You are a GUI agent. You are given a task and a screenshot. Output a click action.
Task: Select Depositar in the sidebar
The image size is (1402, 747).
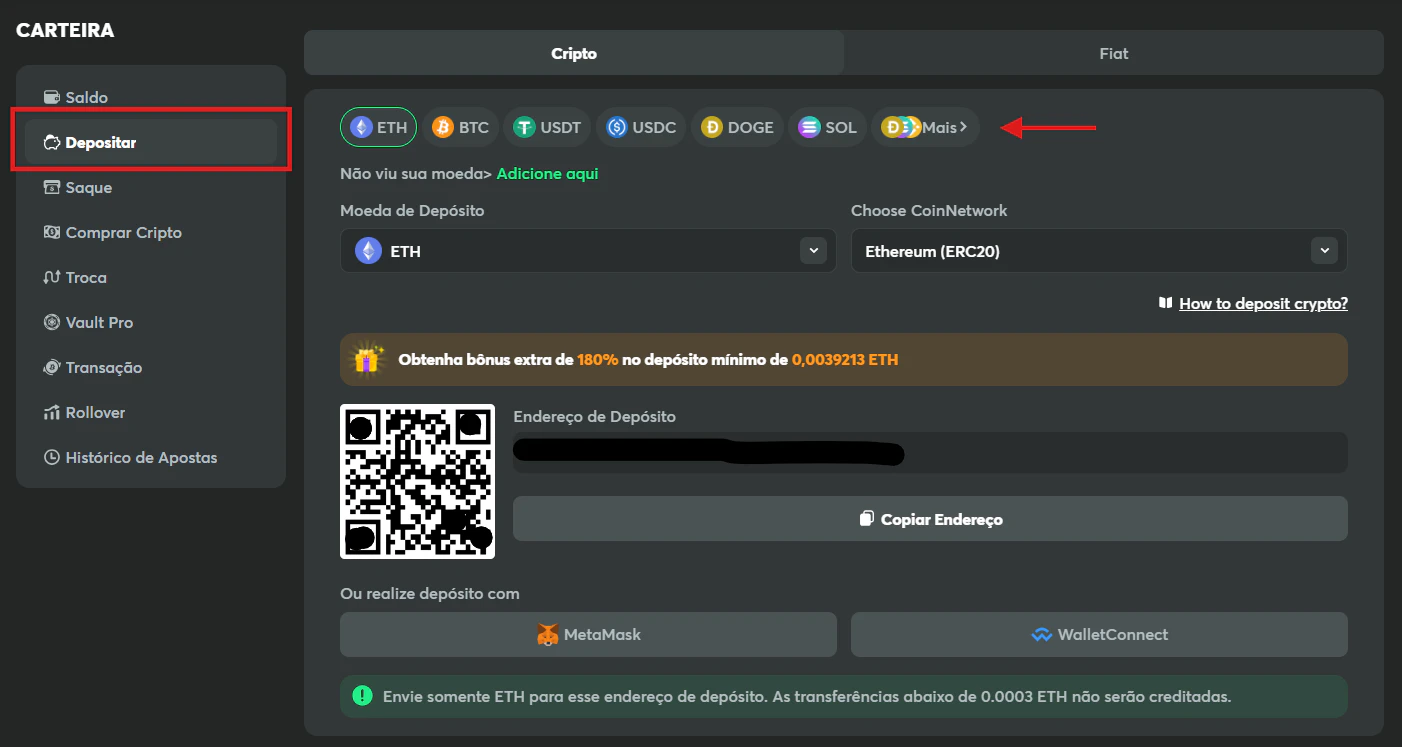tap(151, 142)
